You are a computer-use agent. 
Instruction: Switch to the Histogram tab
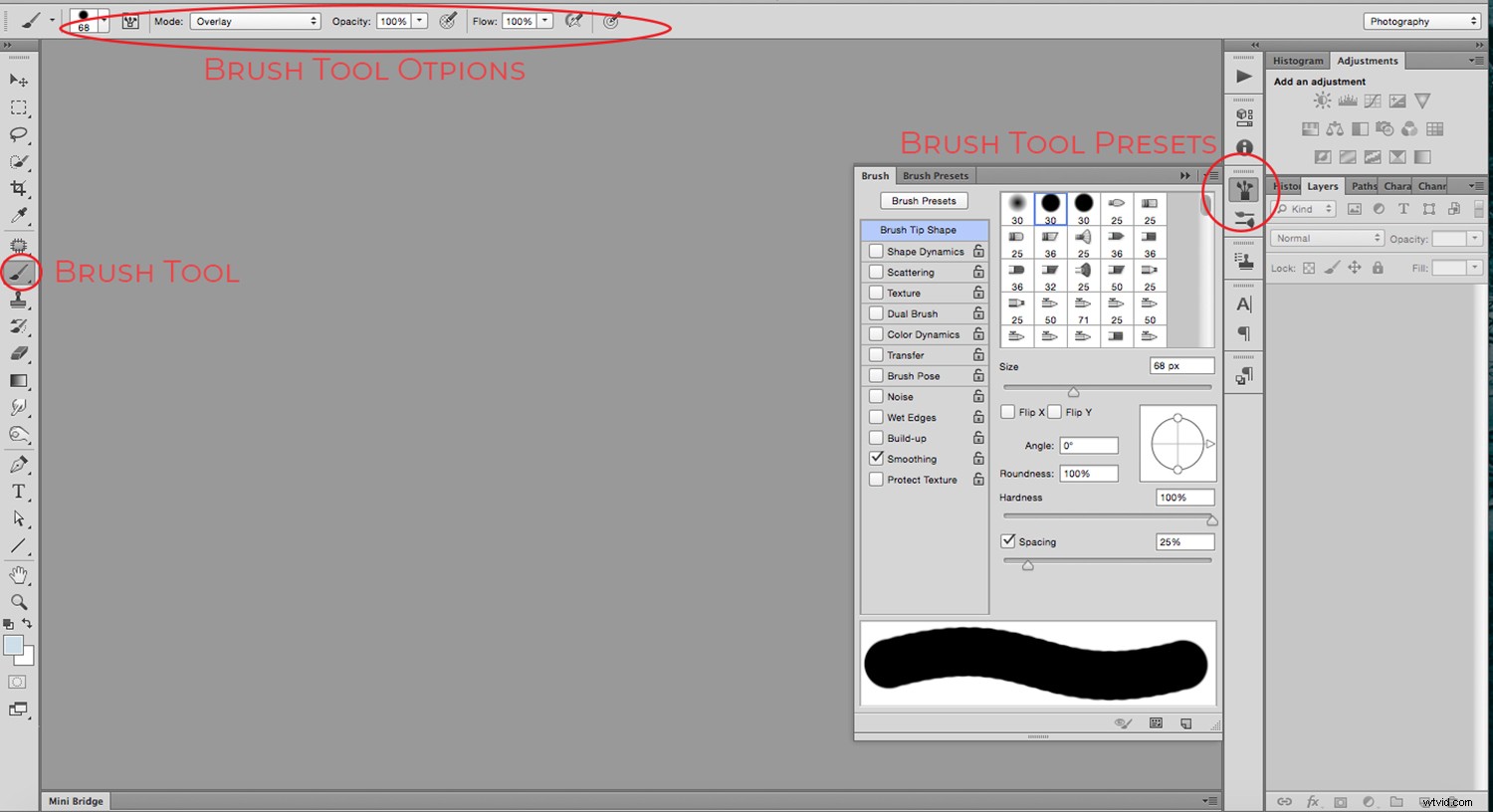(x=1297, y=60)
